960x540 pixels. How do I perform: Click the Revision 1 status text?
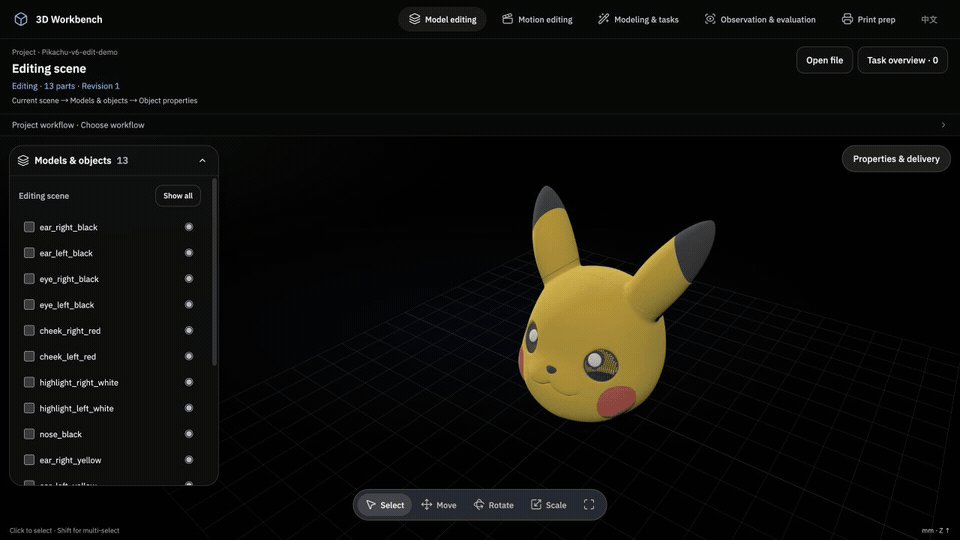click(100, 86)
